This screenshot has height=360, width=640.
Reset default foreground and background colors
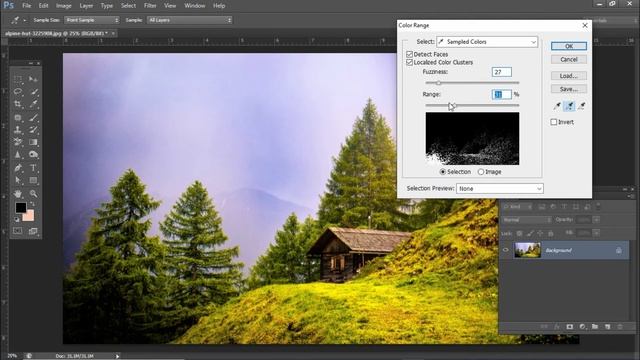tap(17, 219)
